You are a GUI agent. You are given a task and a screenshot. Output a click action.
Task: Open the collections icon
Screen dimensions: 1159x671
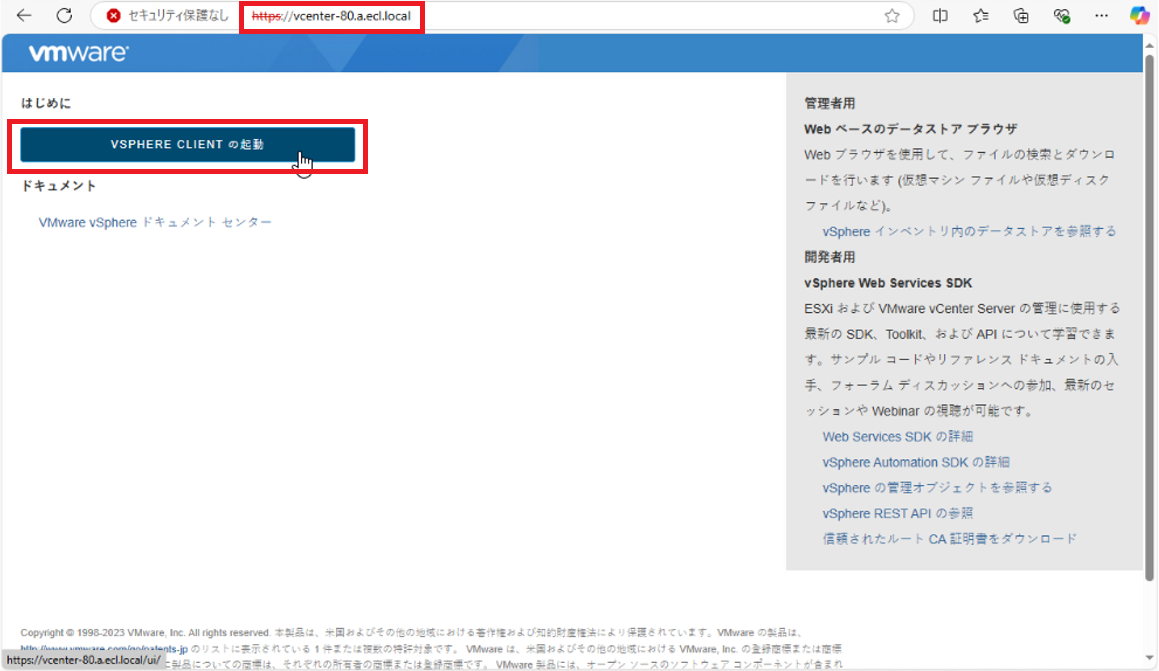(x=1021, y=16)
